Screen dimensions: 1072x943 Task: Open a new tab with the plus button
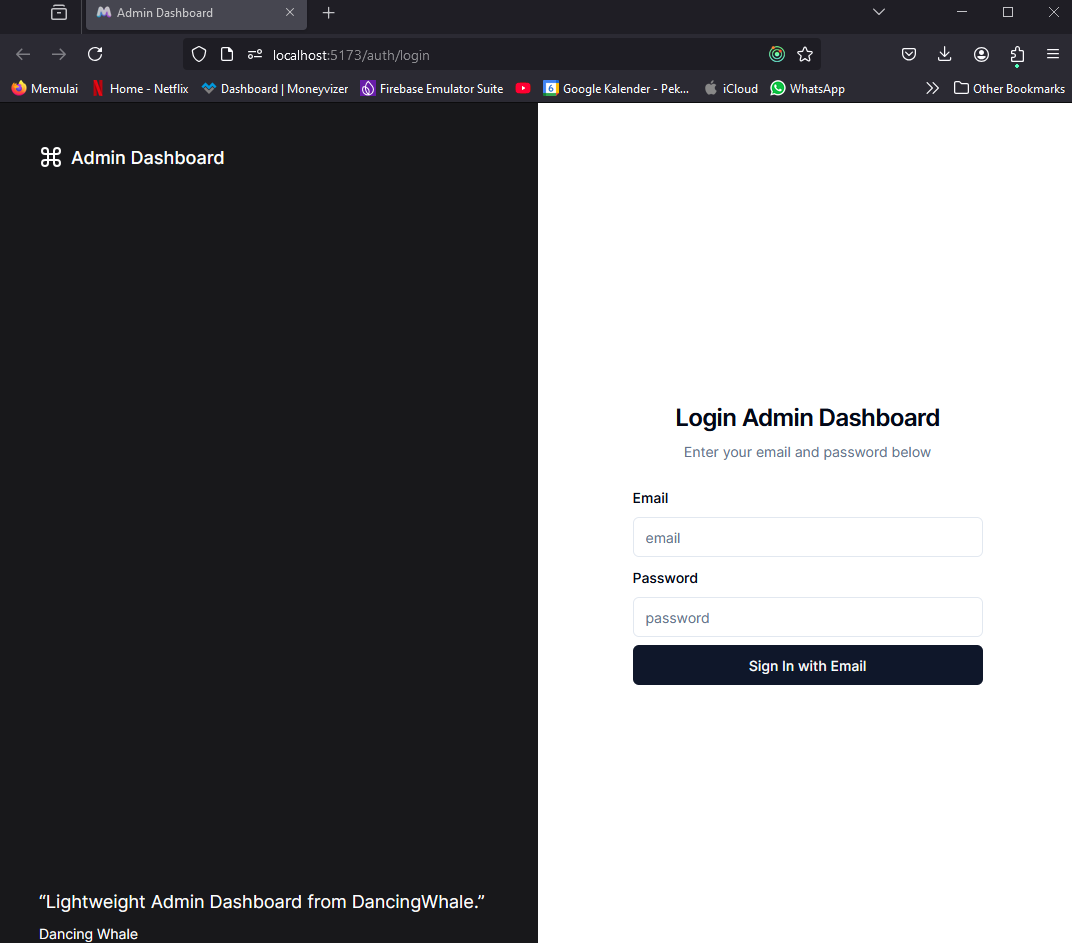pyautogui.click(x=329, y=13)
